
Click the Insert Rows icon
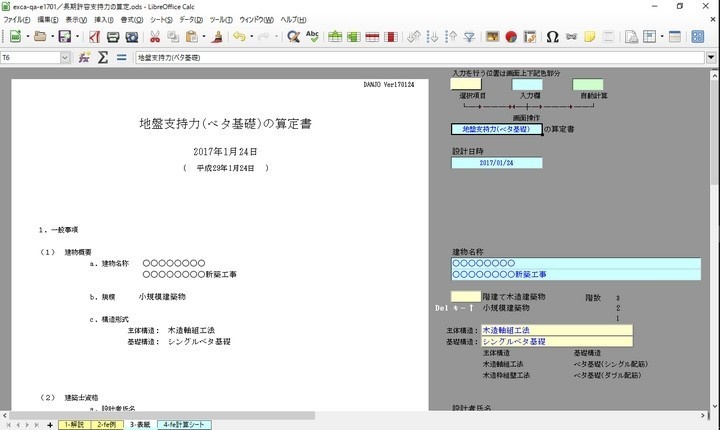point(335,37)
